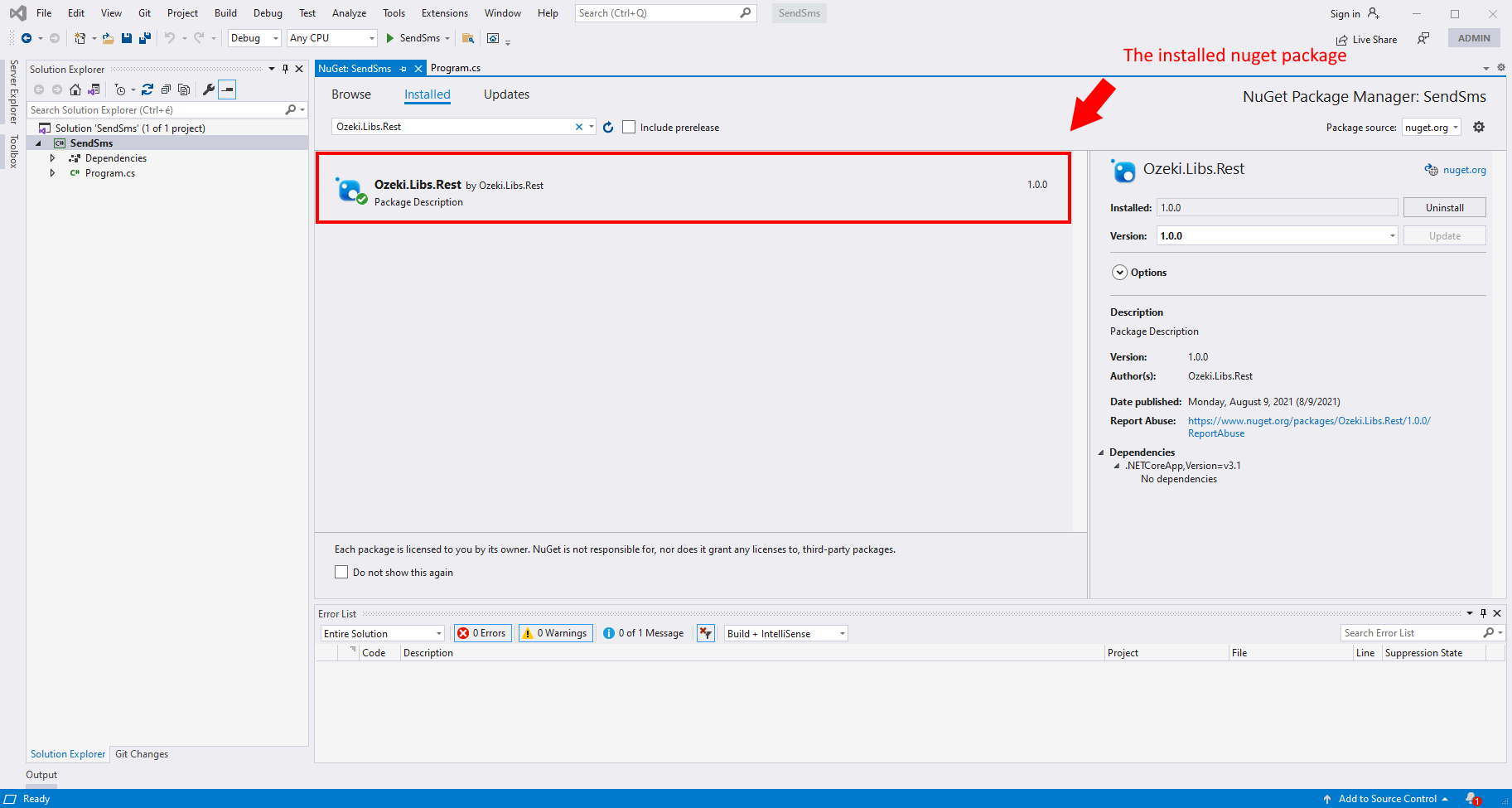Open the Any CPU platform dropdown
The image size is (1512, 808).
(x=332, y=38)
